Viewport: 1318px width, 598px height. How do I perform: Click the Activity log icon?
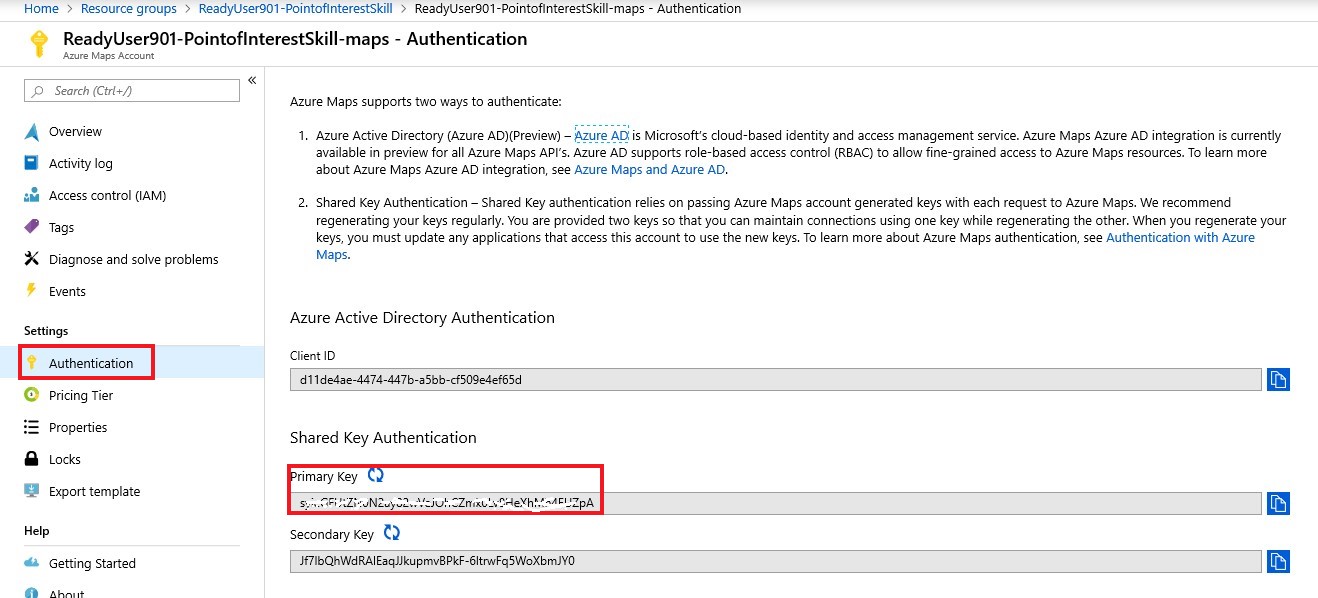(x=32, y=163)
